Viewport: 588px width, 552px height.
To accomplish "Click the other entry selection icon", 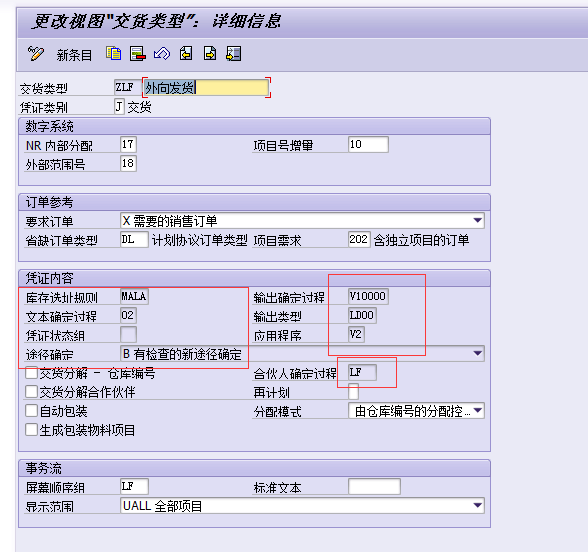I will click(234, 54).
